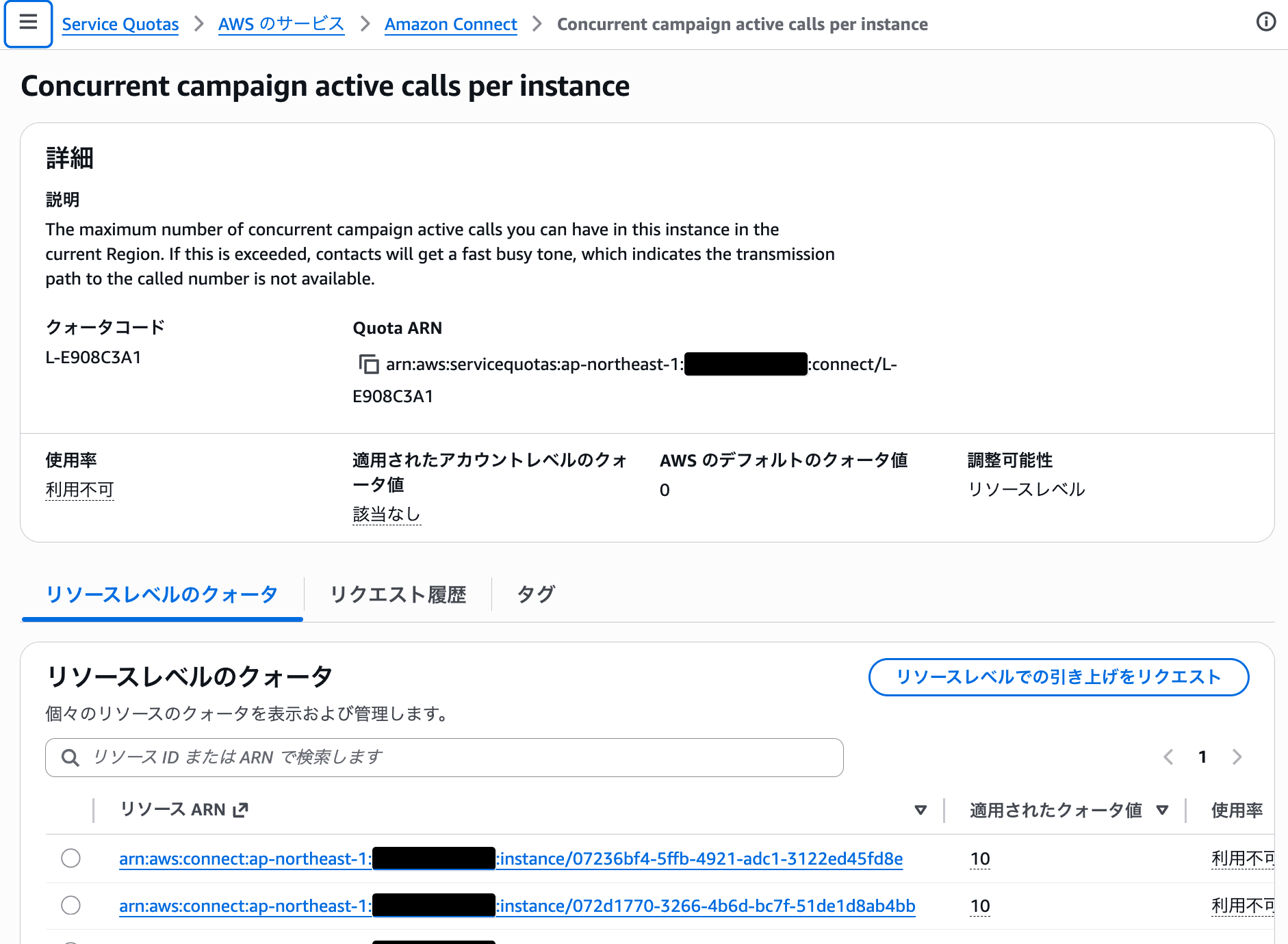The width and height of the screenshot is (1288, 944).
Task: Open the タグ tab
Action: [536, 594]
